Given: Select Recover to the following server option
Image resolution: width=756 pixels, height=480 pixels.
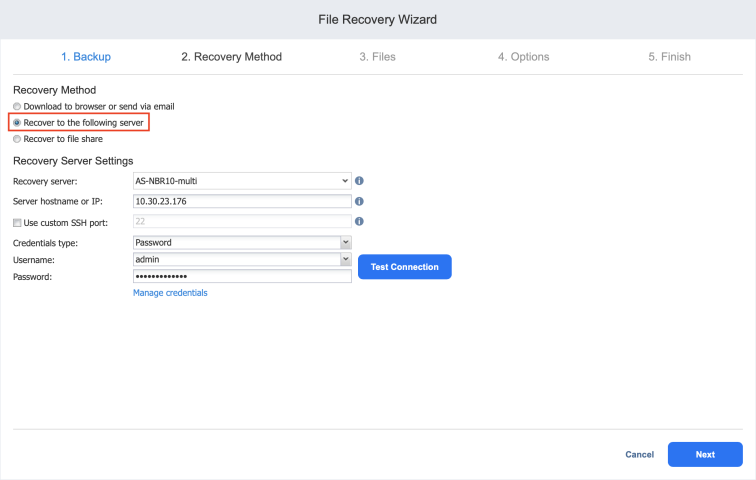Looking at the screenshot, I should click(x=17, y=122).
